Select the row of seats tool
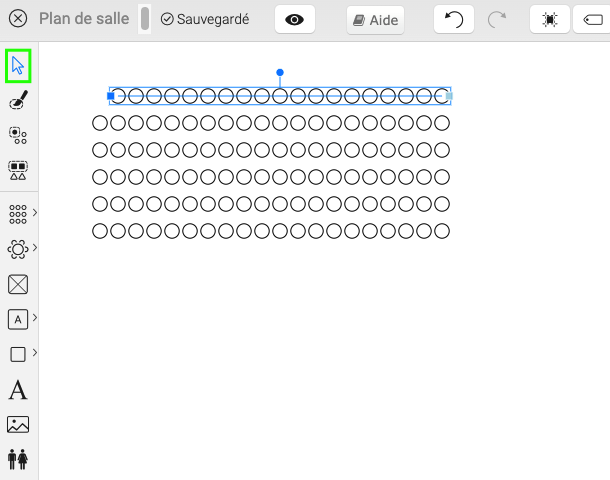The image size is (610, 480). click(18, 214)
